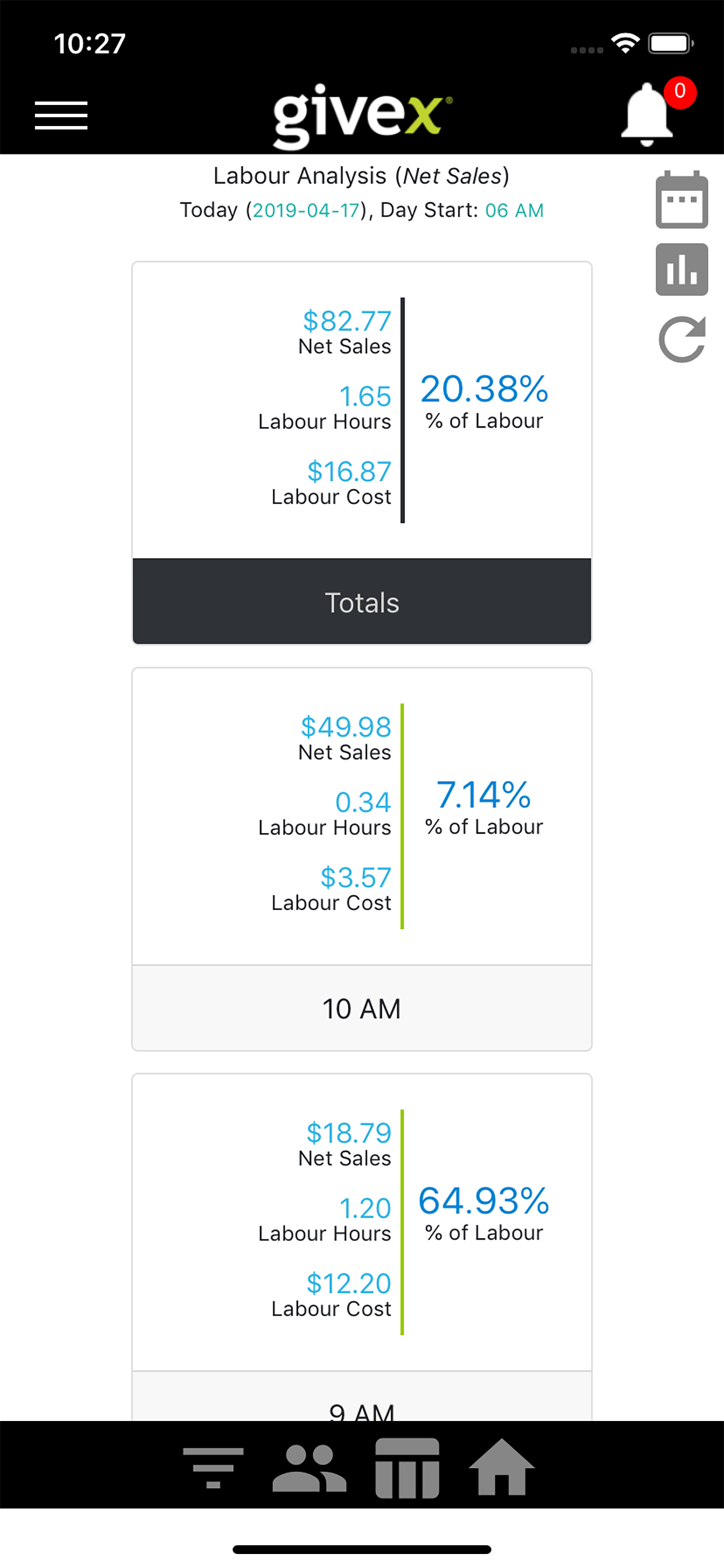This screenshot has width=724, height=1568.
Task: Select the 10 AM hour footer
Action: click(362, 1008)
